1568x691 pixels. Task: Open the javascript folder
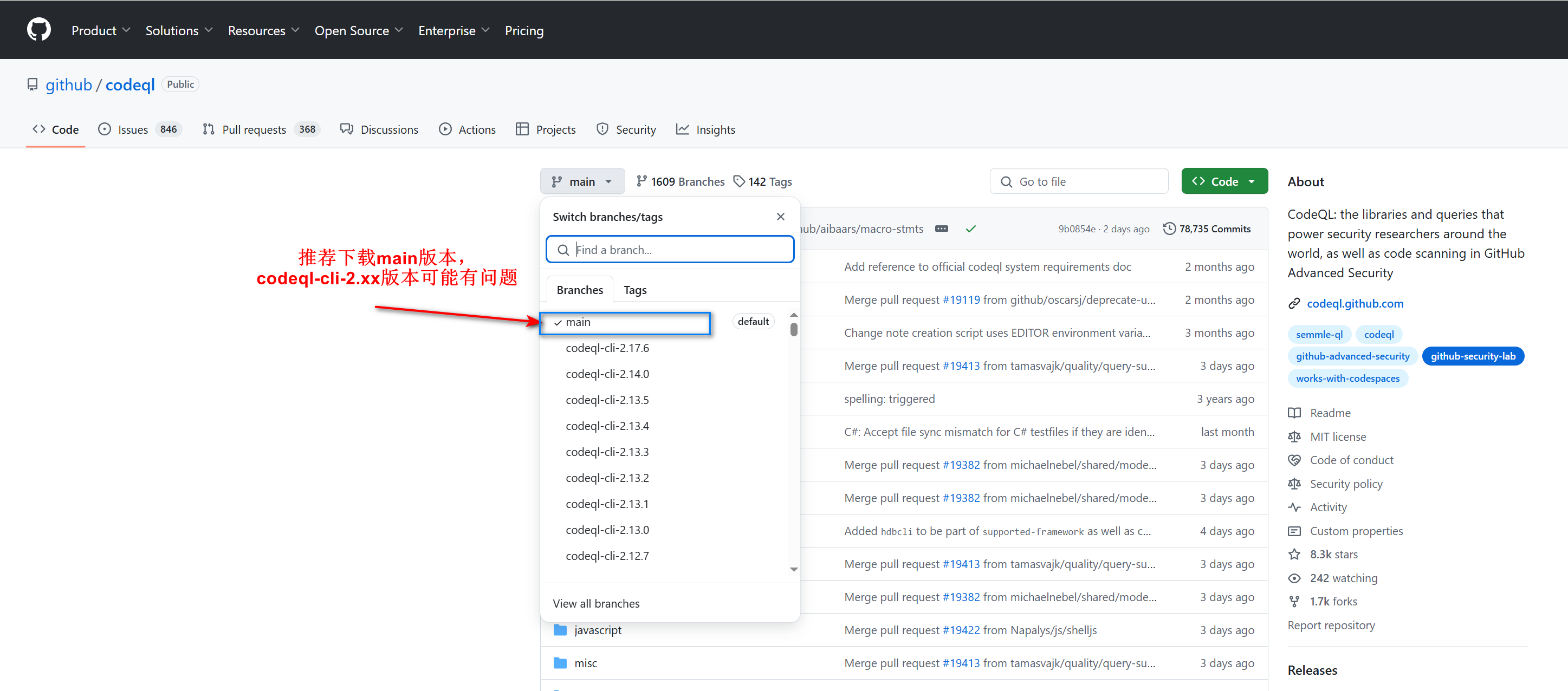[597, 630]
